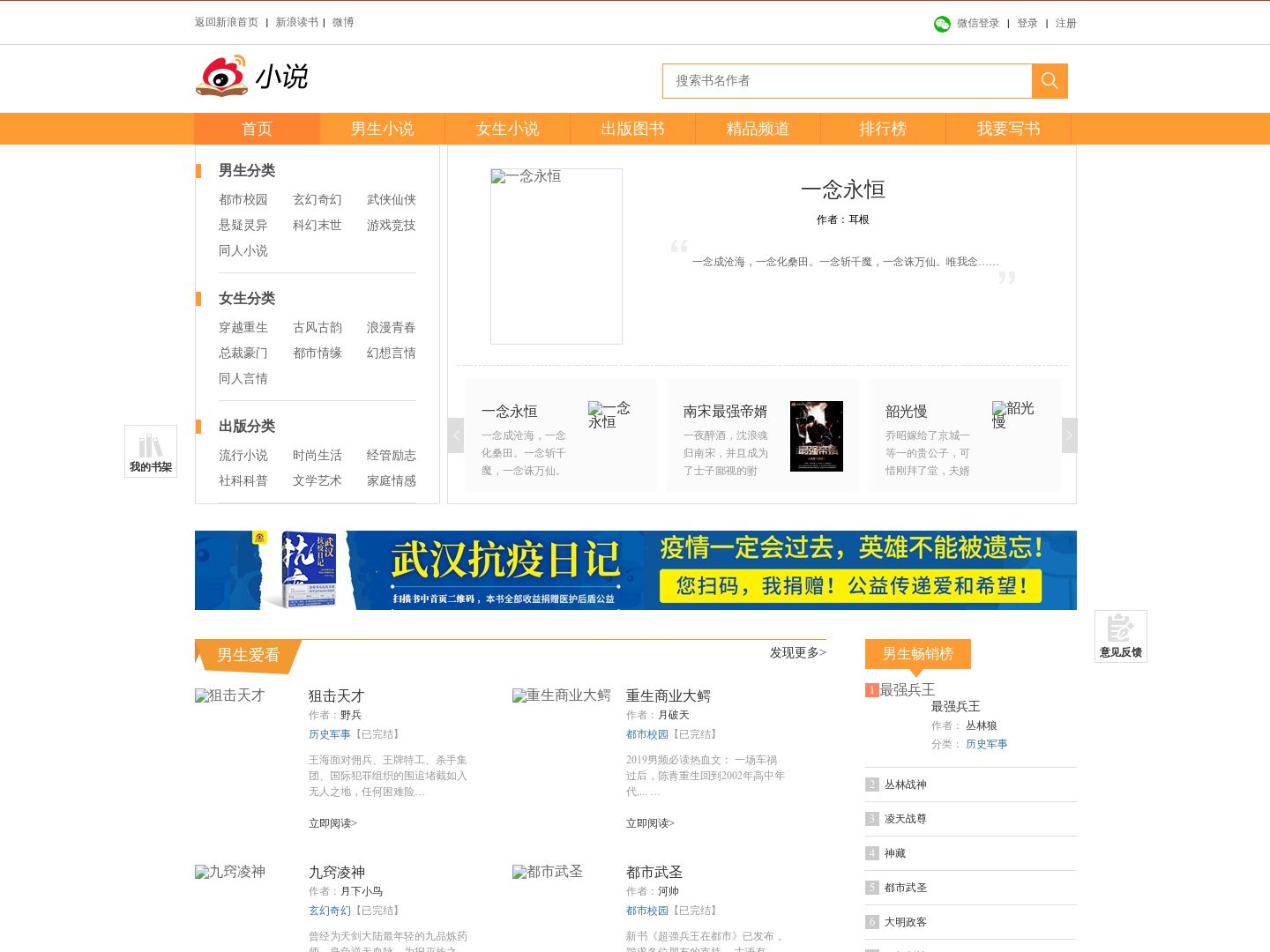
Task: Open the Sina novel logo
Action: [x=252, y=77]
